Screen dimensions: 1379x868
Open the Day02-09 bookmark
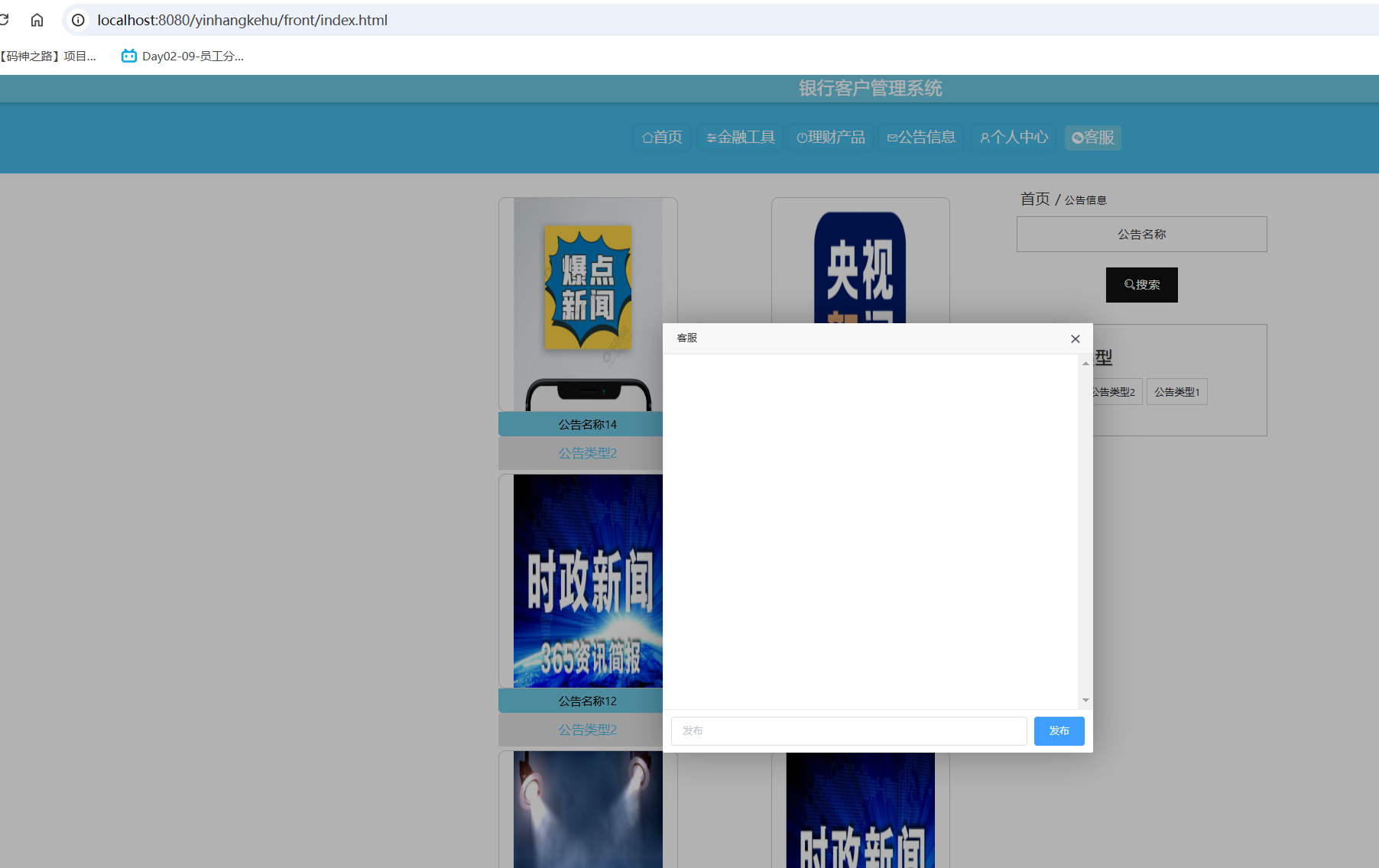(x=183, y=56)
